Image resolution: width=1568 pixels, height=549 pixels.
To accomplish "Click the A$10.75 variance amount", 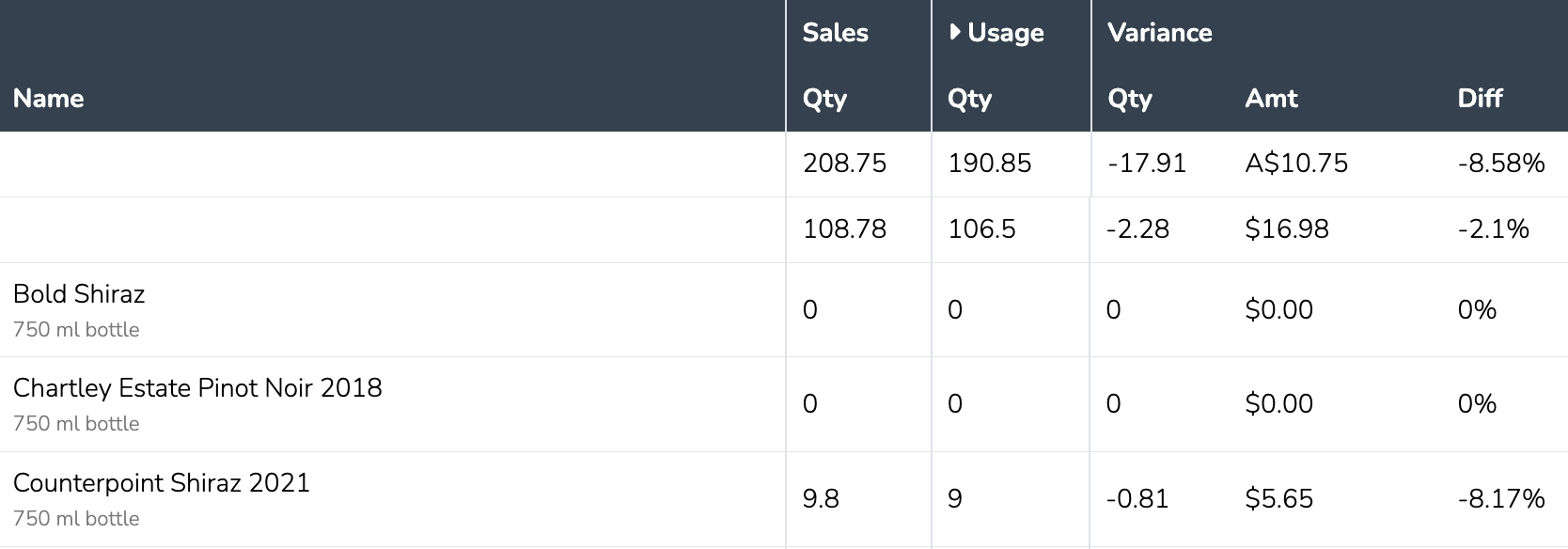I will 1296,164.
